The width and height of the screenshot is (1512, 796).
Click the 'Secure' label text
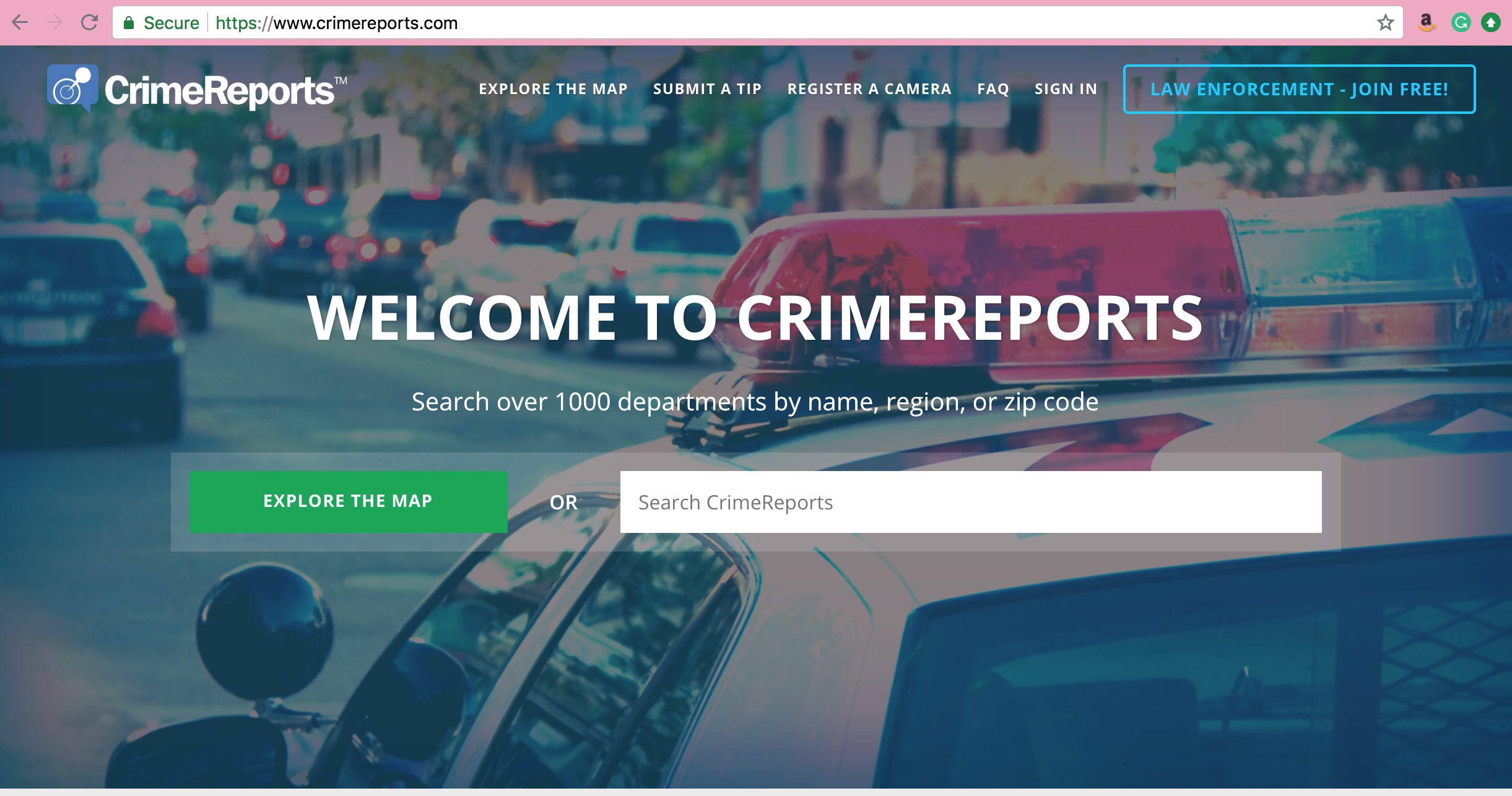tap(172, 23)
